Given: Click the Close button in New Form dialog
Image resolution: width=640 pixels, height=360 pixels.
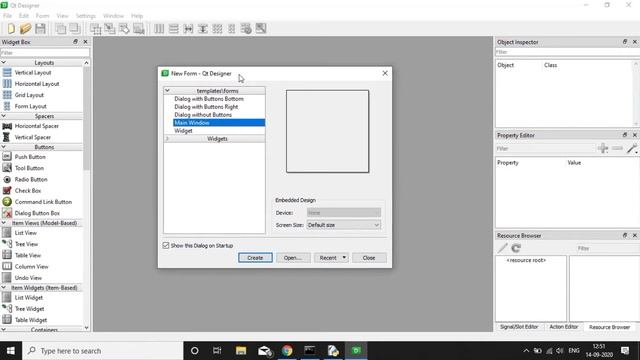Looking at the screenshot, I should coord(369,258).
